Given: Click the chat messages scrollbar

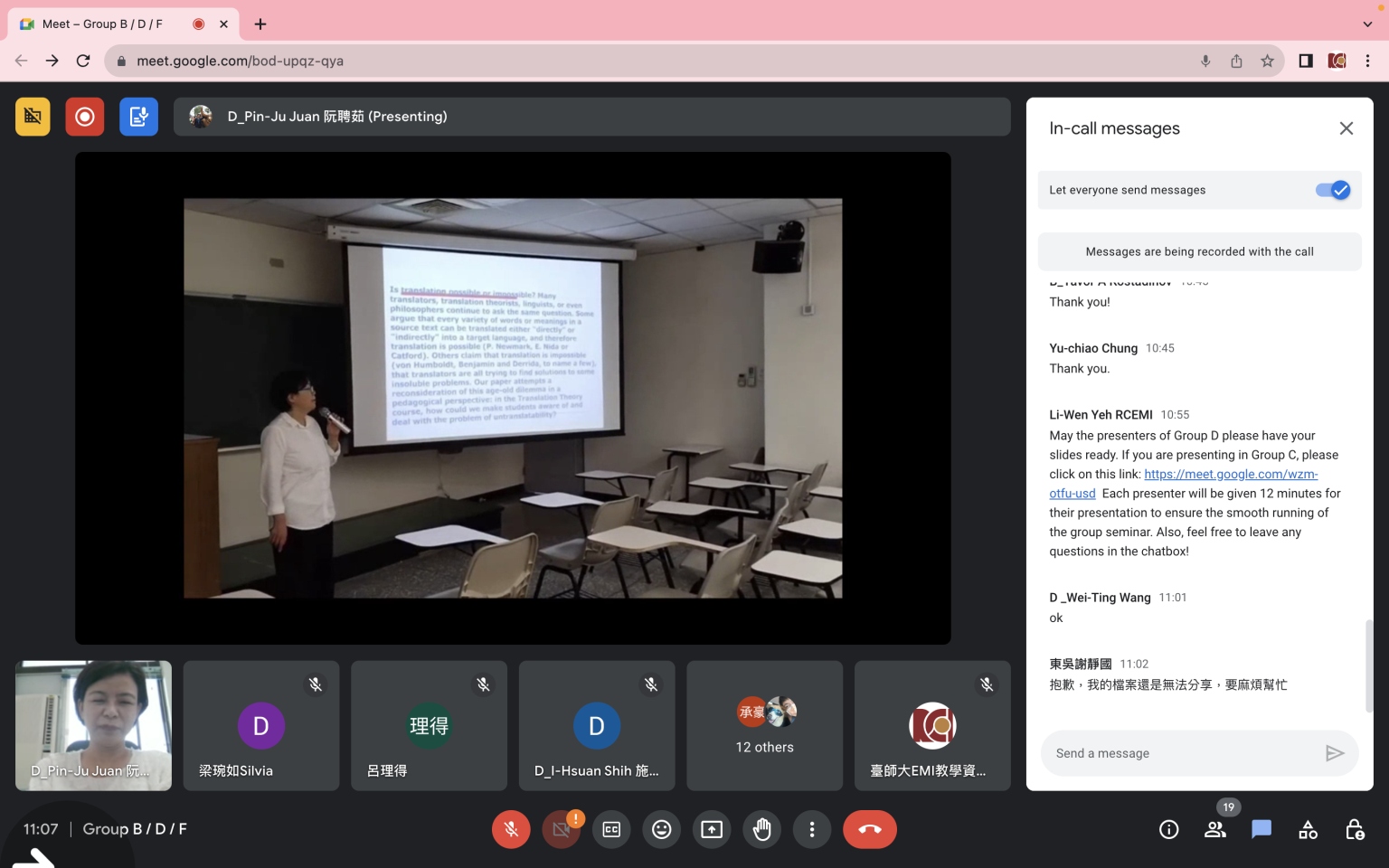Looking at the screenshot, I should [1369, 666].
